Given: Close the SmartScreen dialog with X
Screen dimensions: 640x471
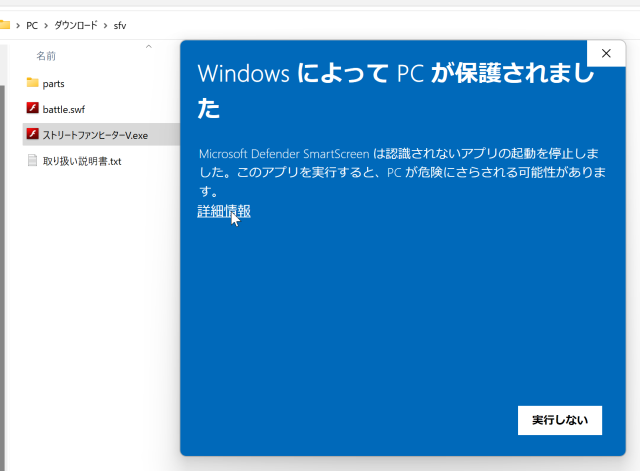Looking at the screenshot, I should (605, 54).
